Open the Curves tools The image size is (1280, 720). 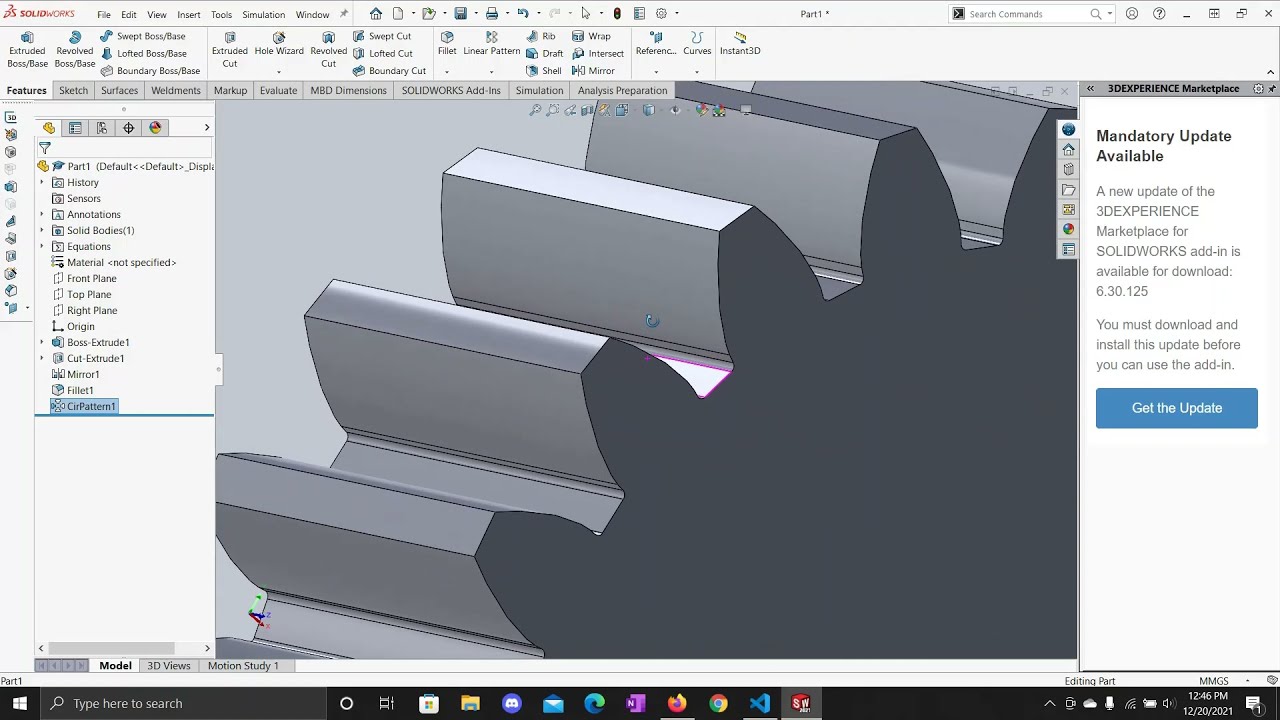coord(697,44)
